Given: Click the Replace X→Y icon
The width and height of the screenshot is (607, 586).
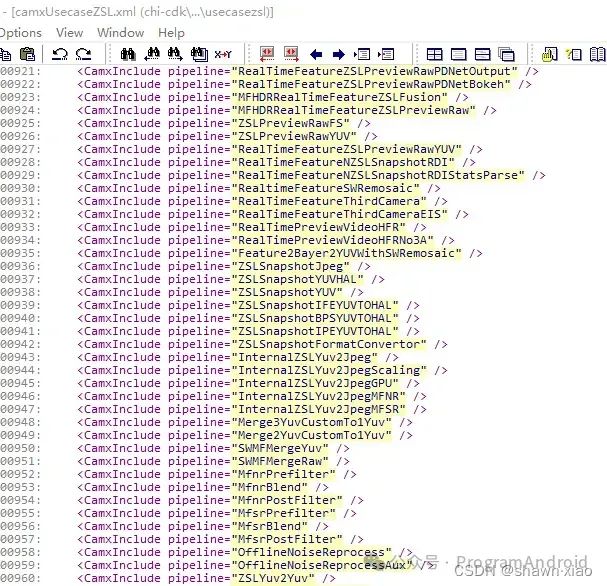Looking at the screenshot, I should click(223, 55).
